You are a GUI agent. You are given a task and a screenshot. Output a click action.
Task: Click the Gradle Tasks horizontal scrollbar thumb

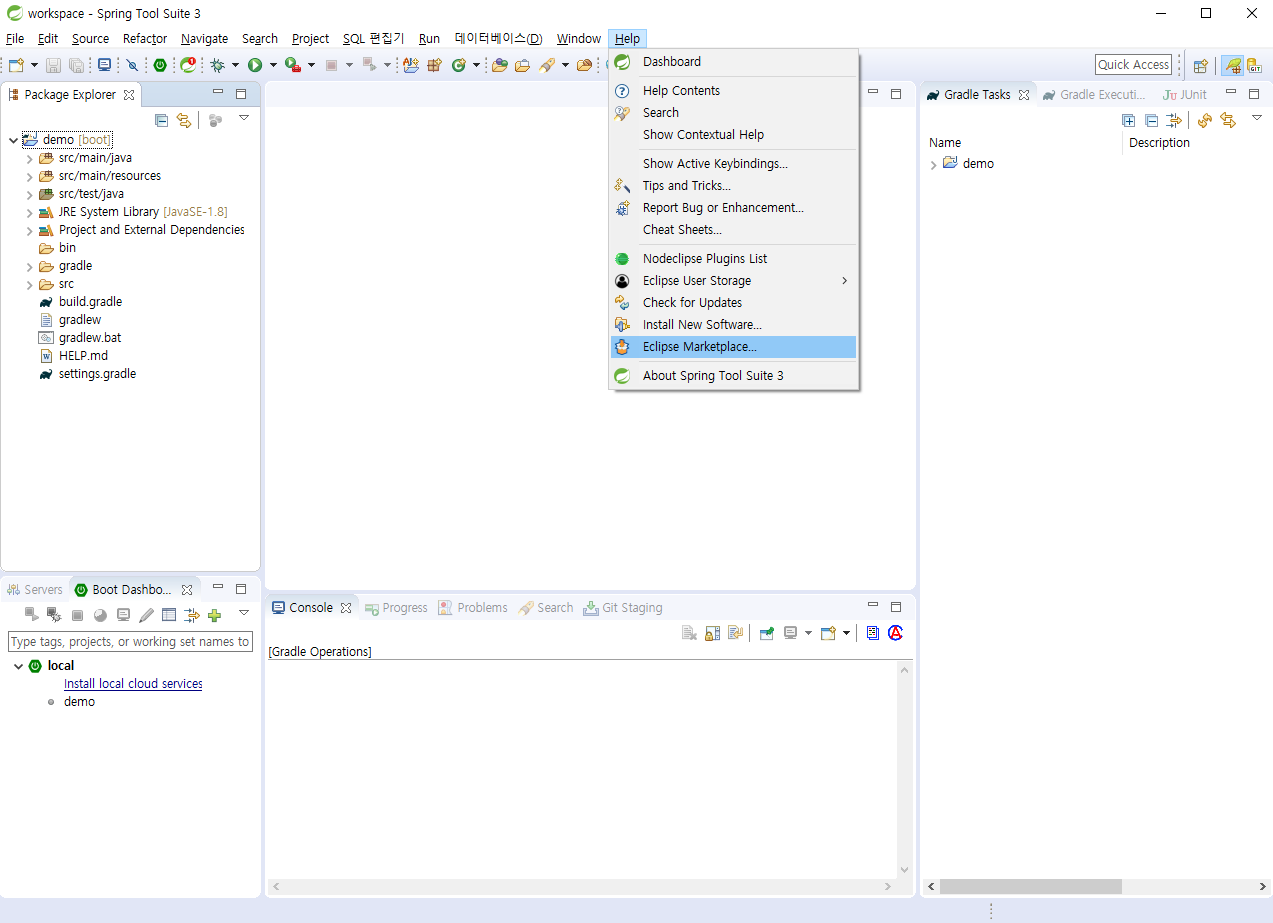pos(1030,887)
